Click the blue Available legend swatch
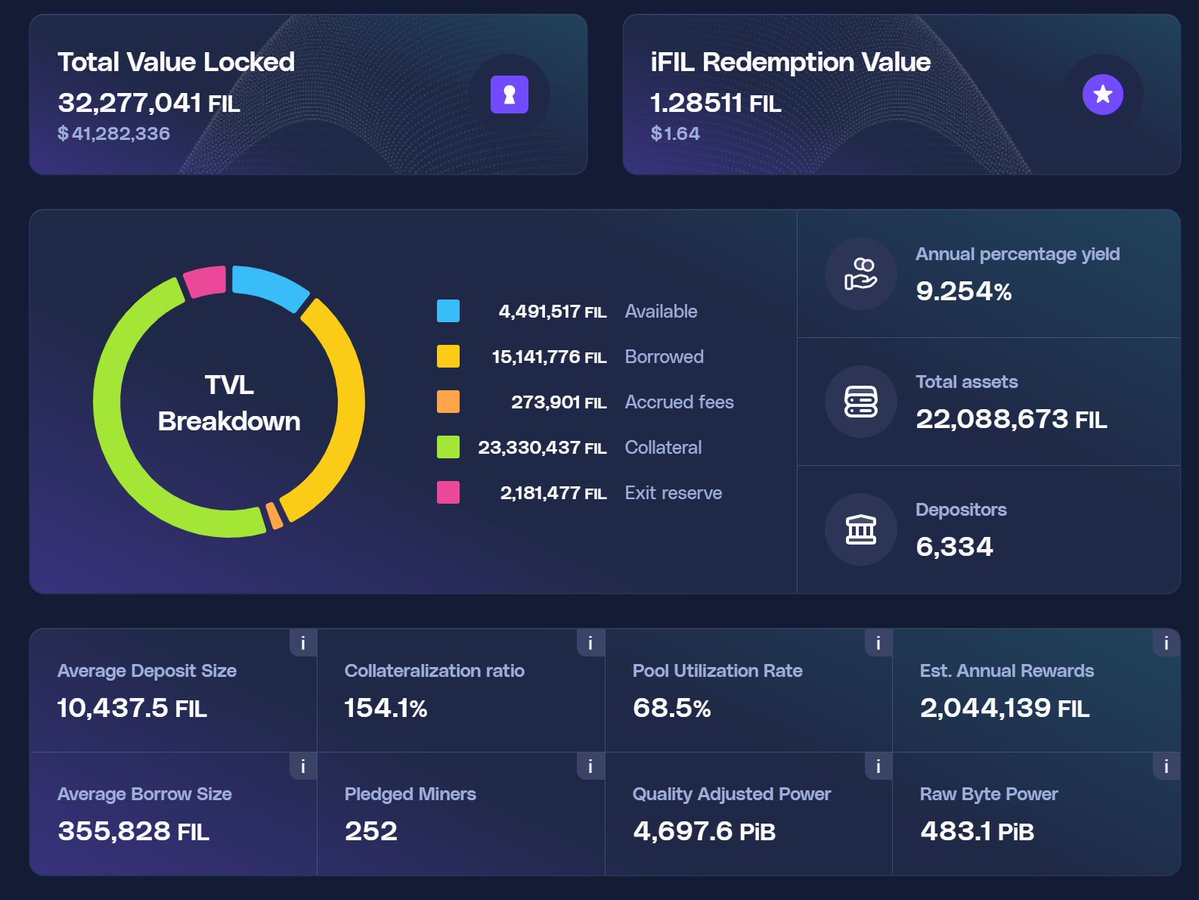The height and width of the screenshot is (900, 1199). [448, 311]
